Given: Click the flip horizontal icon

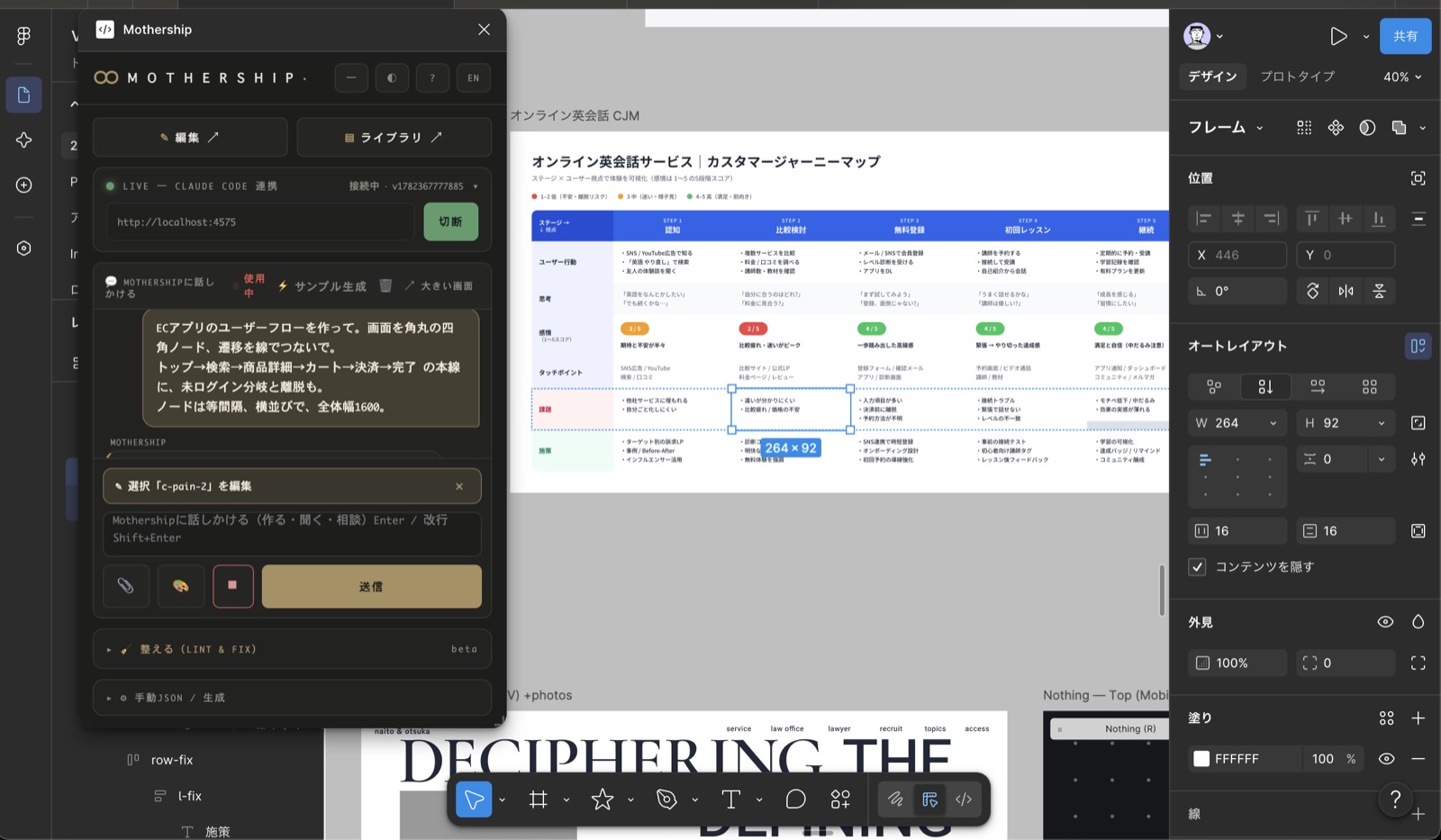Looking at the screenshot, I should coord(1346,291).
